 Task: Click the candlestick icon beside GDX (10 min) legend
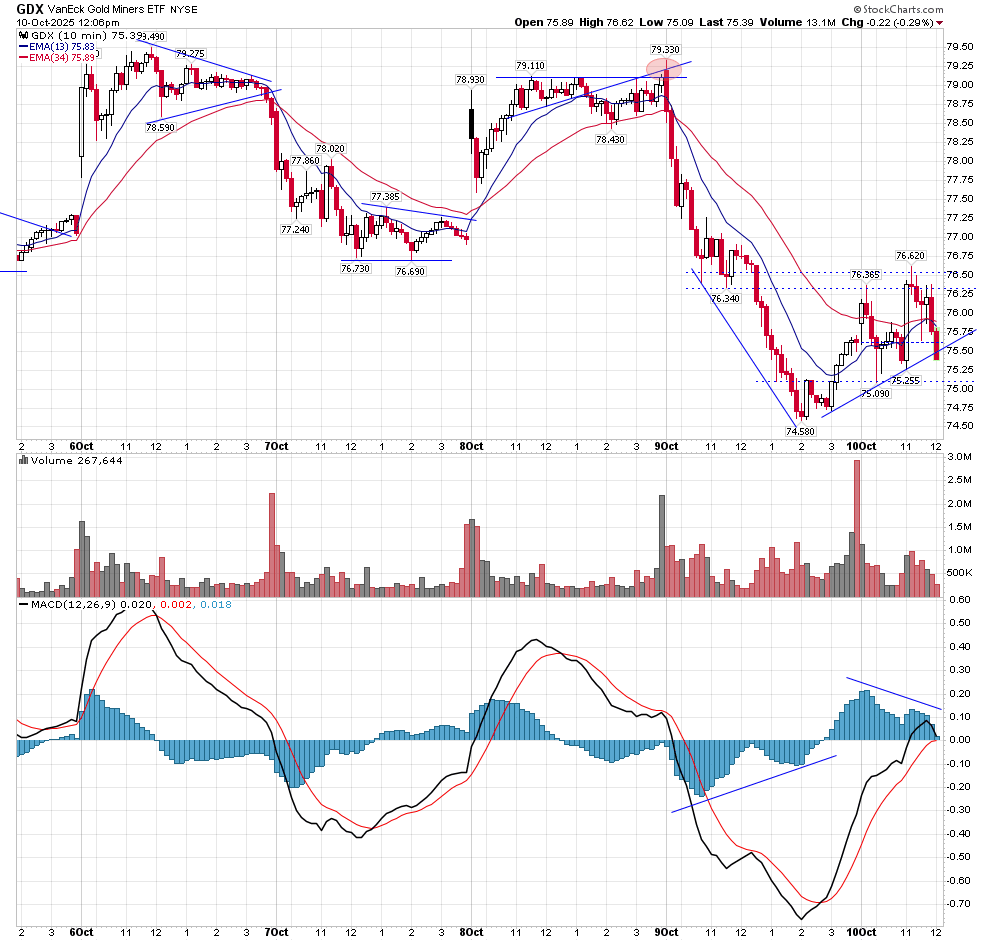[x=25, y=35]
